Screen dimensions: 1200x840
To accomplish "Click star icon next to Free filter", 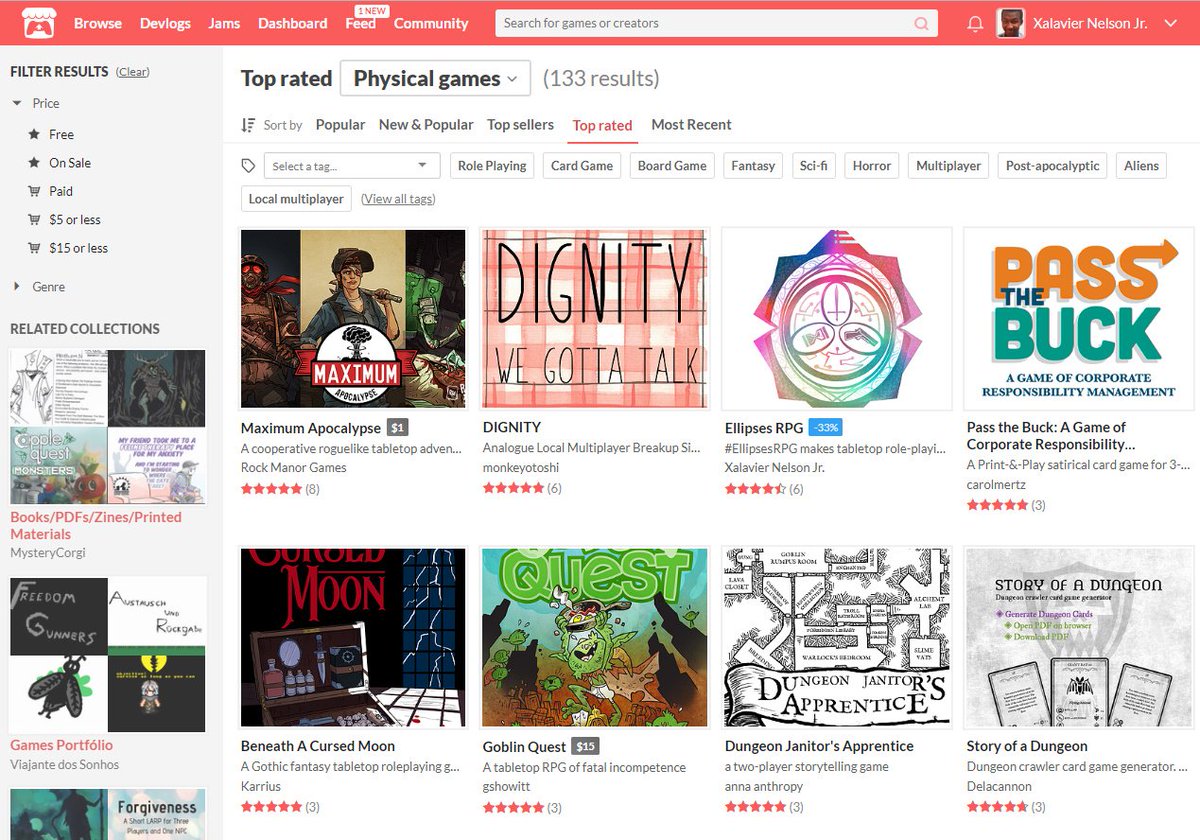I will click(x=34, y=134).
